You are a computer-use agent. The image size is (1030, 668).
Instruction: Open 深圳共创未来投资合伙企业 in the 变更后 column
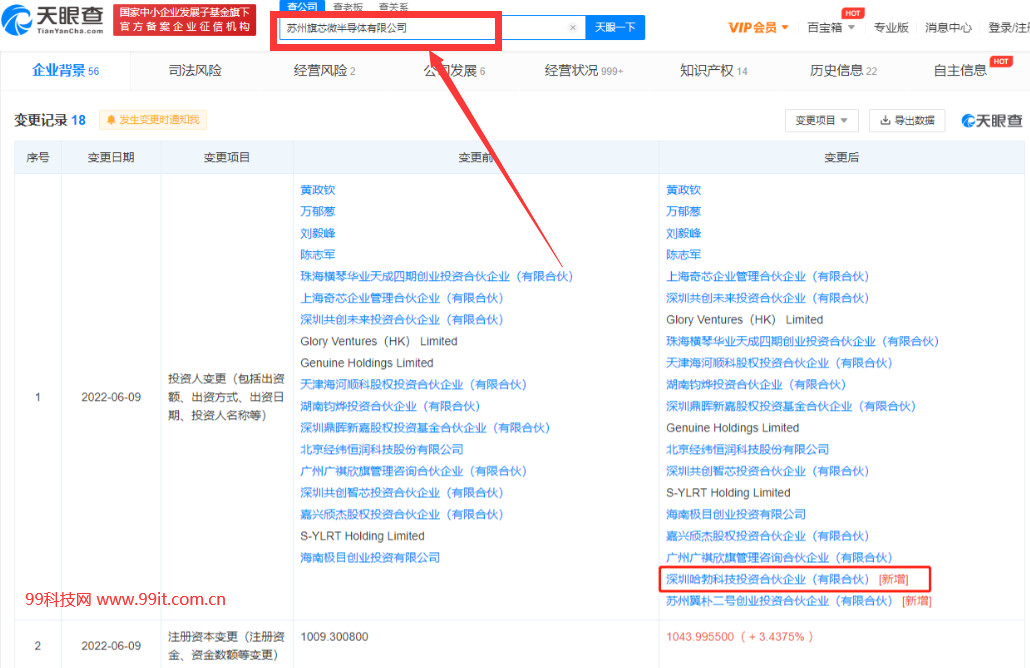coord(767,298)
